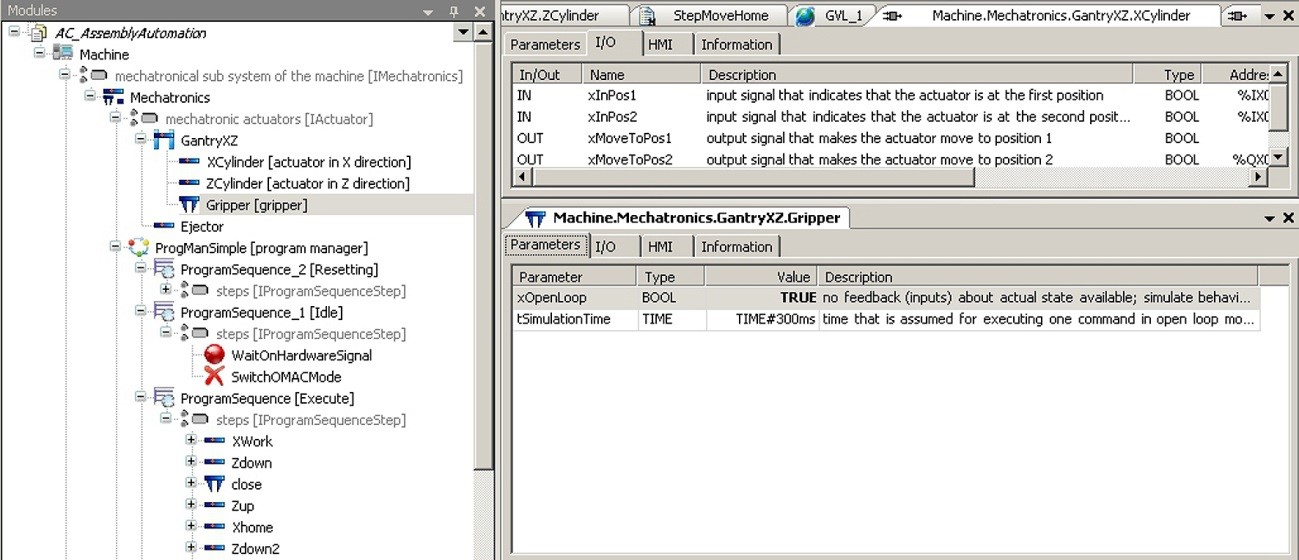Click the Parameter column header in Gripper editor
The width and height of the screenshot is (1299, 560).
[574, 277]
